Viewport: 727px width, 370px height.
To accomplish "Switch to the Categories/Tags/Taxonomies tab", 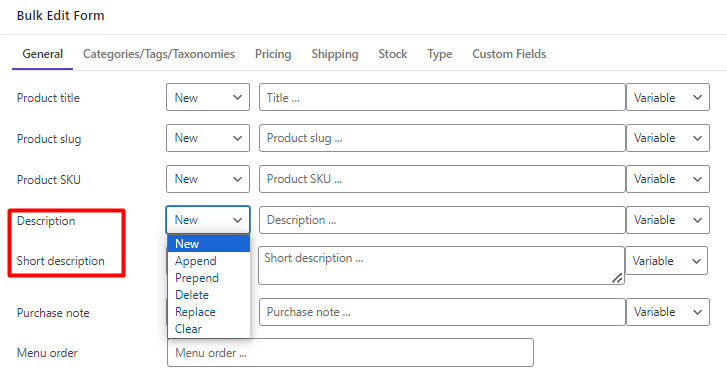I will [x=159, y=54].
